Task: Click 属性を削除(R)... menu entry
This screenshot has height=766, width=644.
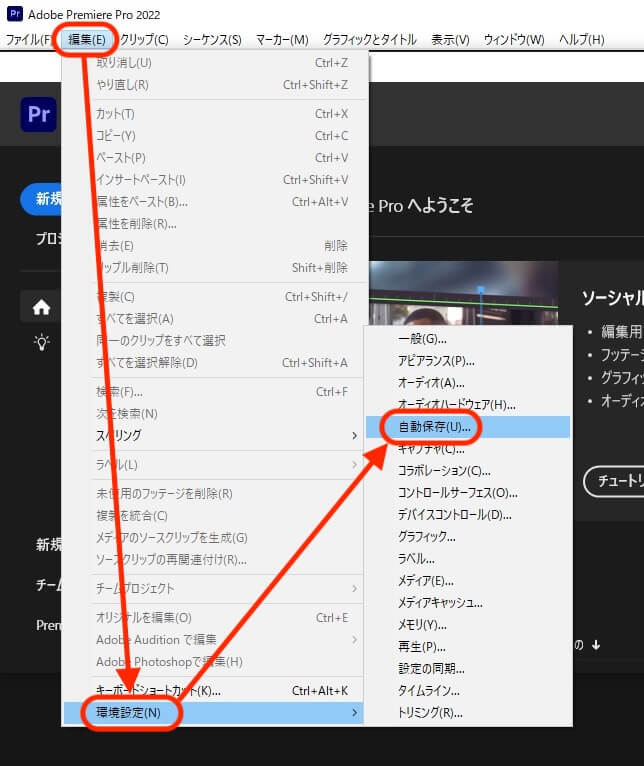Action: tap(214, 224)
